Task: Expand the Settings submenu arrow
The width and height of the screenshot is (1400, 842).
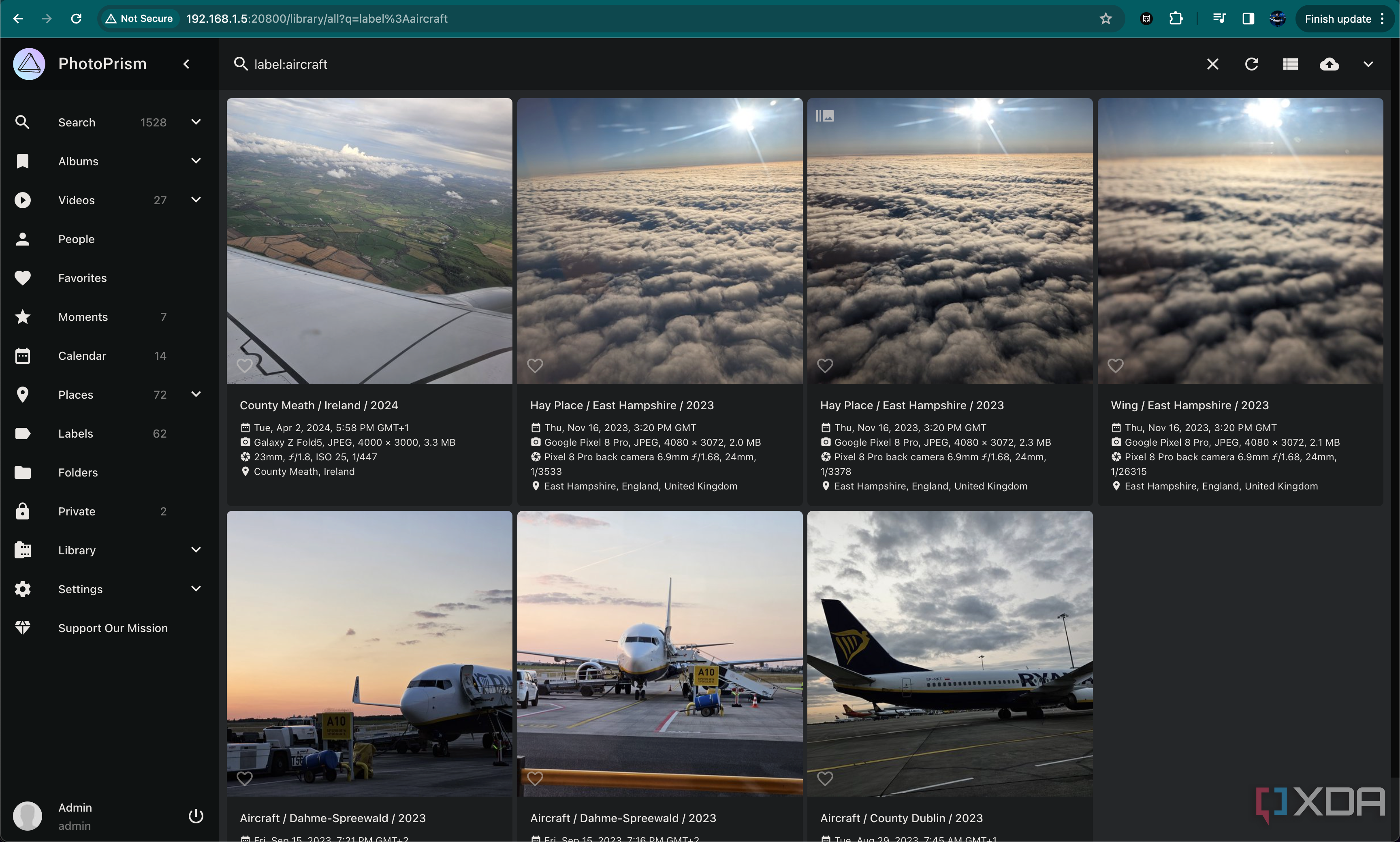Action: point(196,589)
